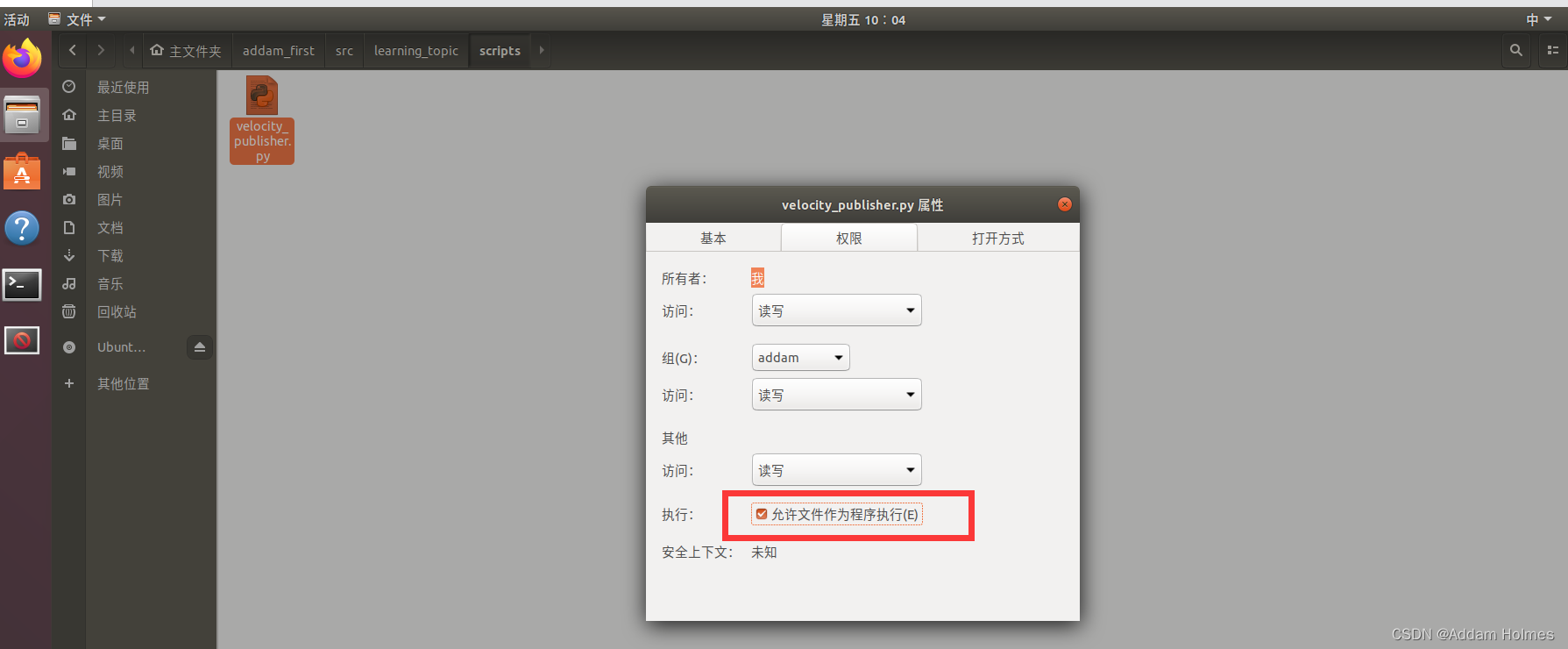Open the Ubunt... volume in sidebar
This screenshot has height=649, width=1568.
(x=122, y=347)
